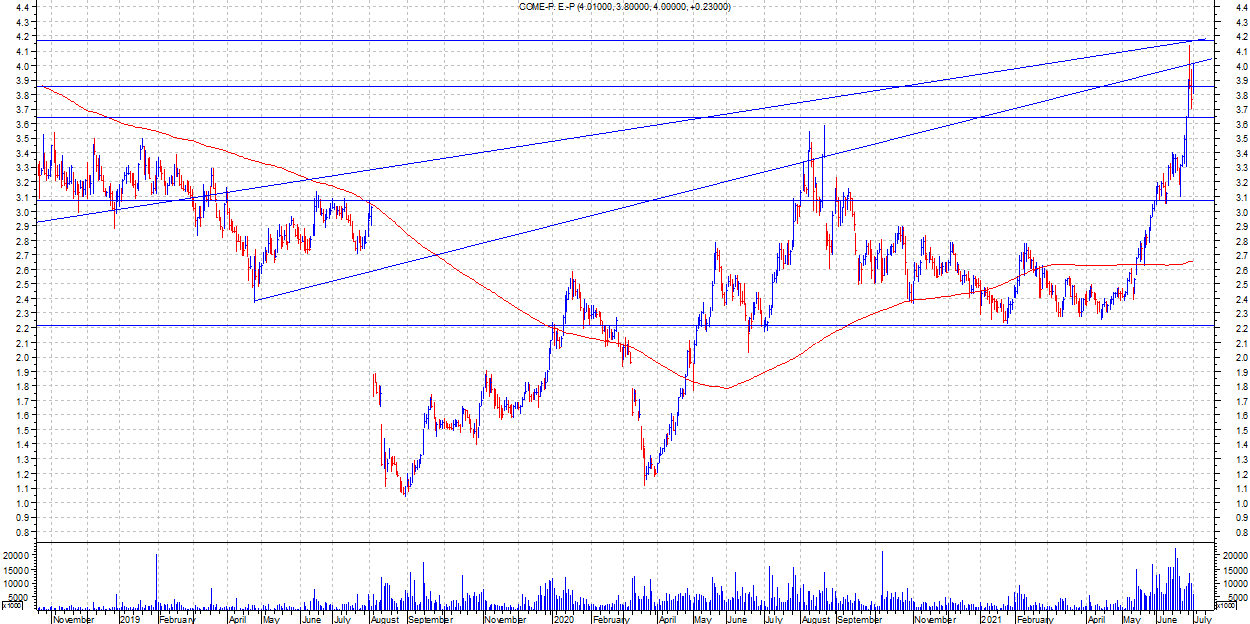Image resolution: width=1250 pixels, height=624 pixels.
Task: Click the leftmost November label on time axis
Action: (73, 619)
